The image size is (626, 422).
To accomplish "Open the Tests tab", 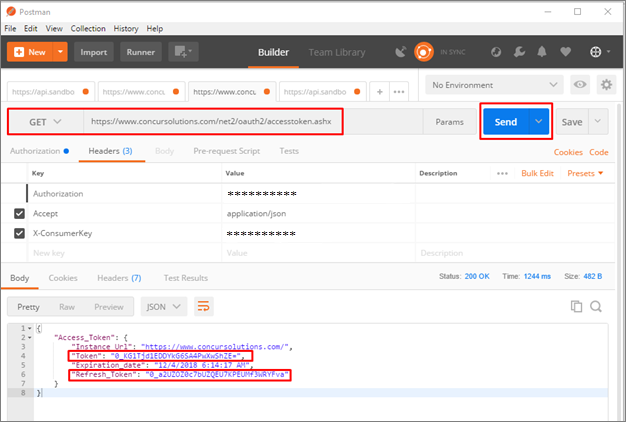I will click(x=289, y=151).
